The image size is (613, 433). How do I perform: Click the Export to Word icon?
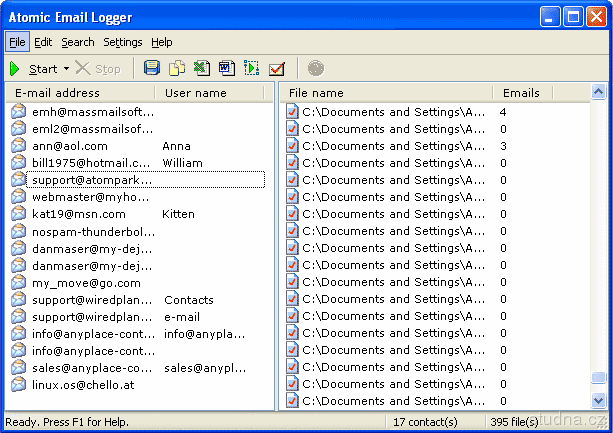click(227, 69)
